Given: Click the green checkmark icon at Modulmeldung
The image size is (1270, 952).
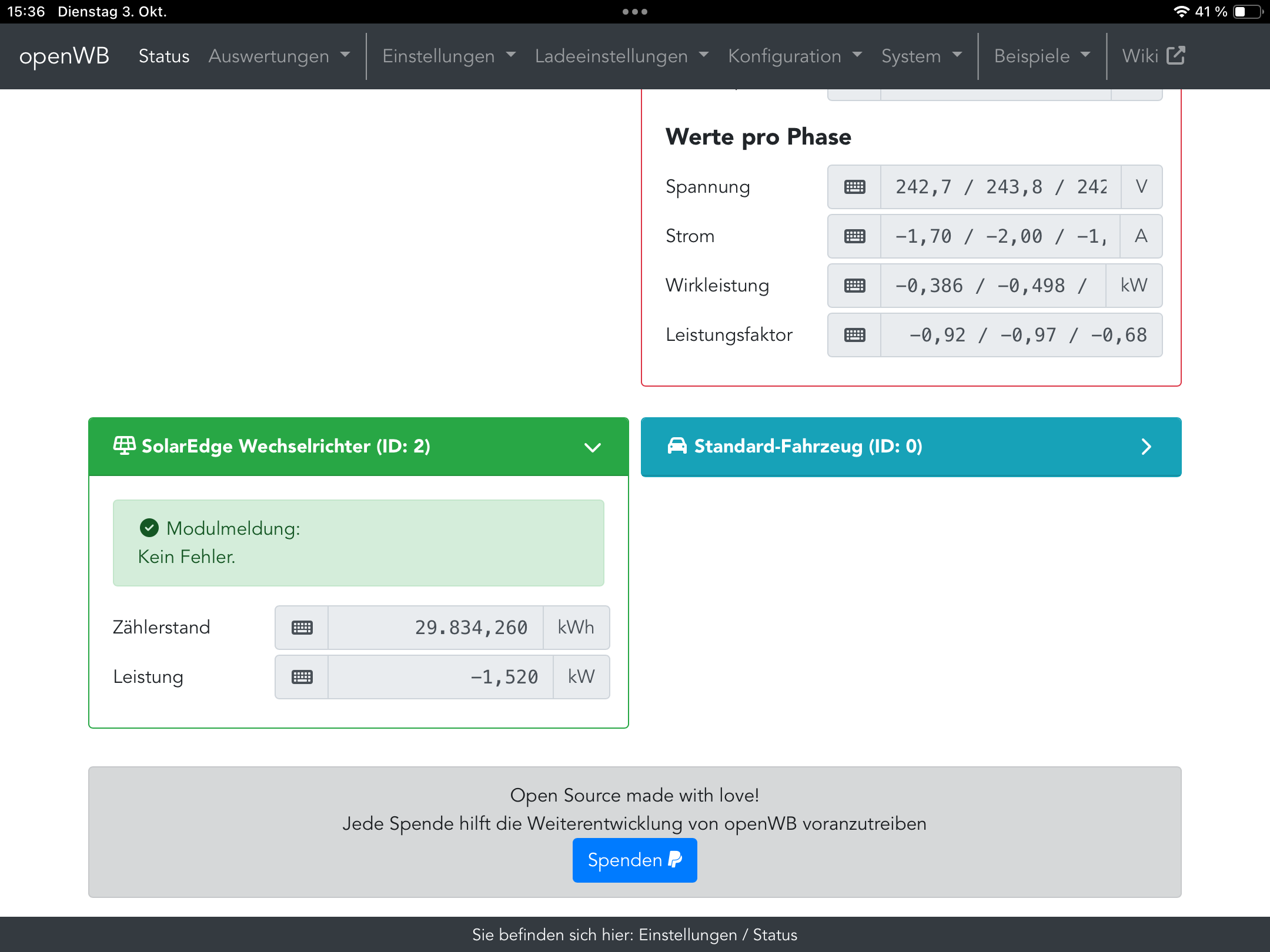Looking at the screenshot, I should 149,528.
